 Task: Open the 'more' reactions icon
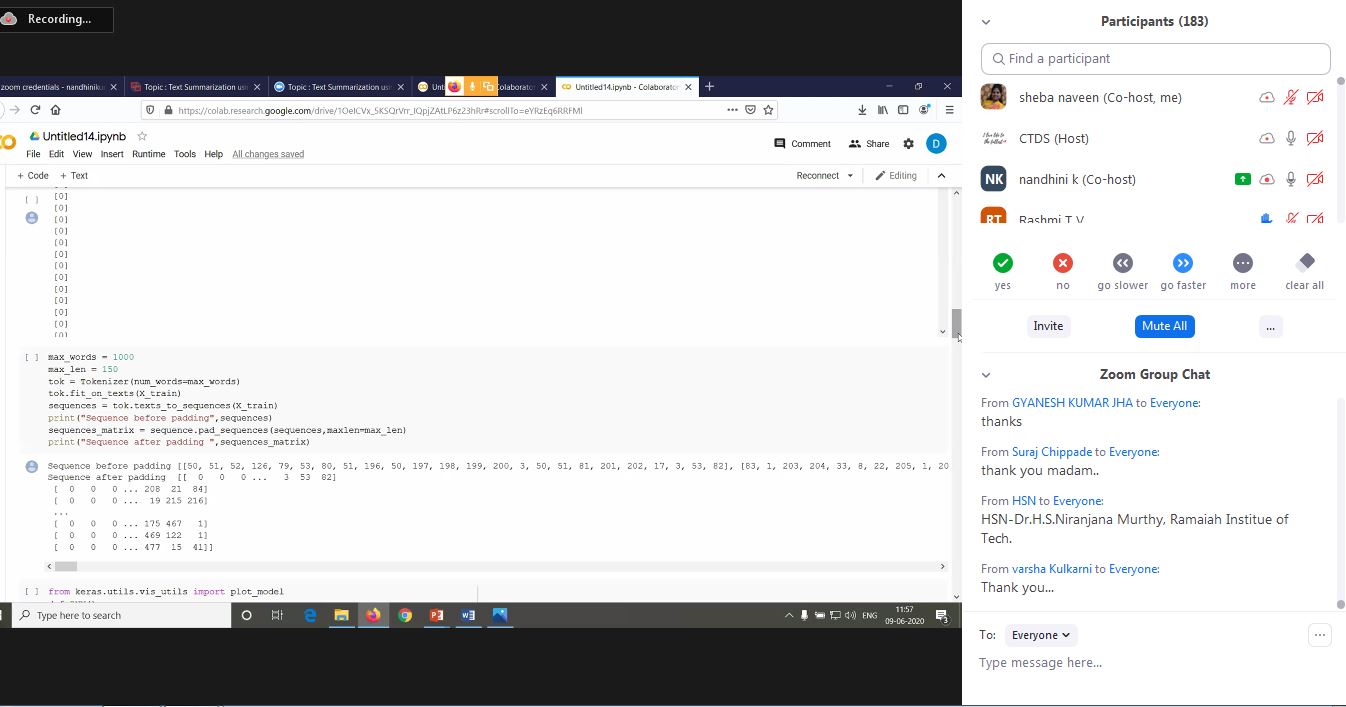point(1243,263)
